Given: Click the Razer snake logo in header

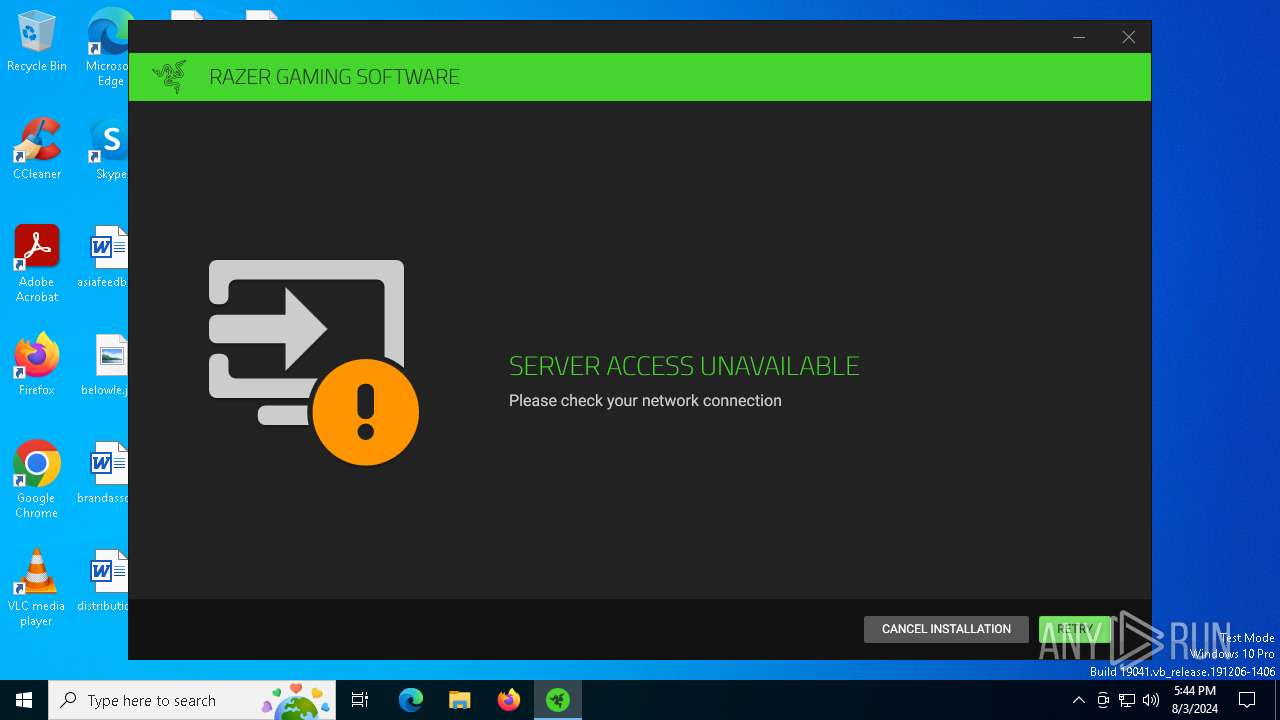Looking at the screenshot, I should click(169, 77).
